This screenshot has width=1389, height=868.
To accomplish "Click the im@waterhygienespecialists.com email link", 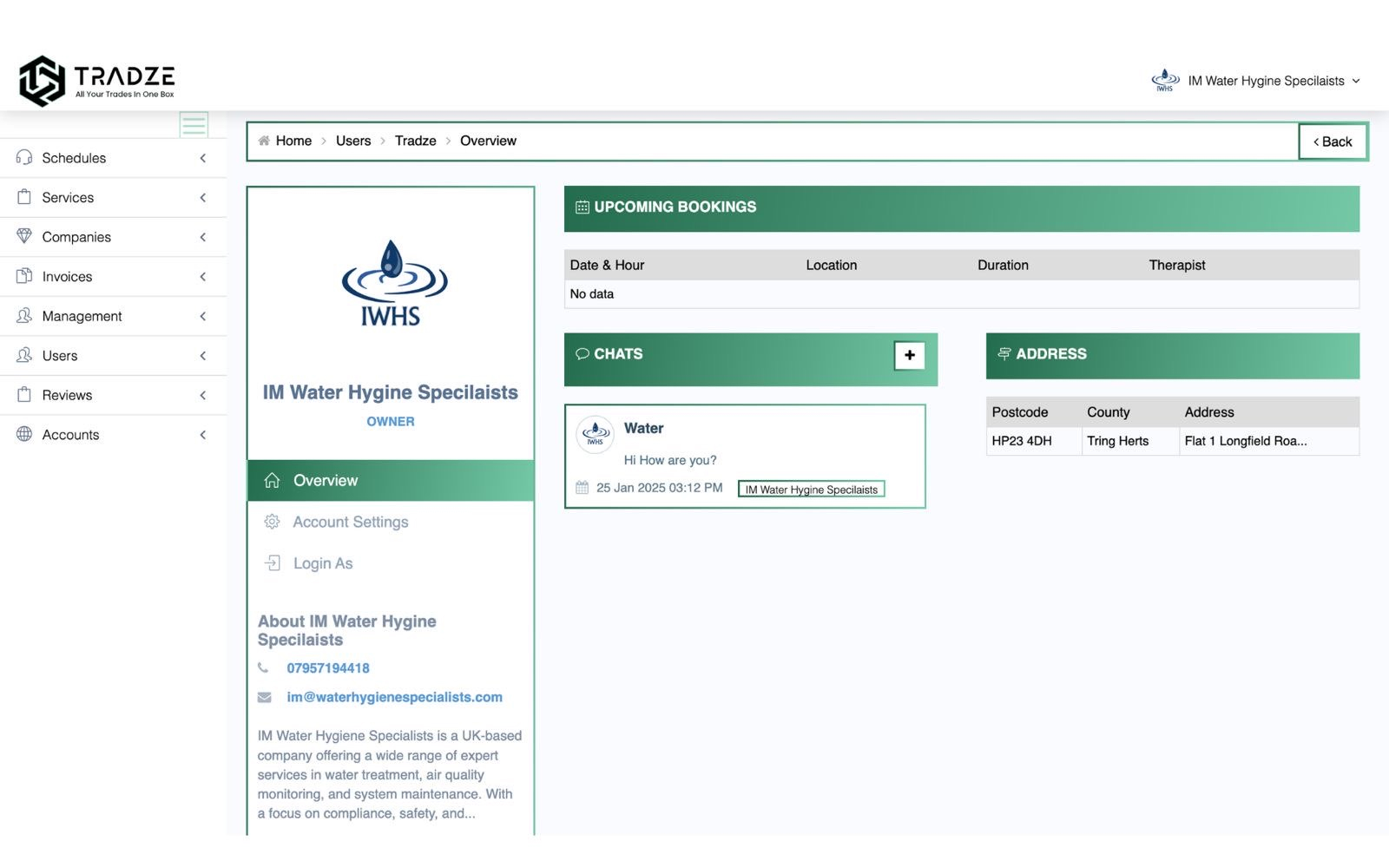I will pyautogui.click(x=394, y=697).
